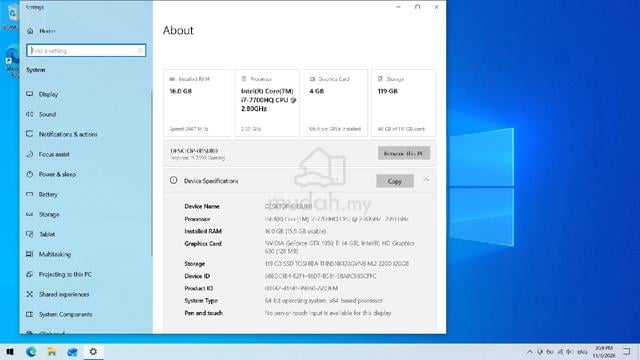Collapse the Device Specifications section
This screenshot has height=360, width=640.
(426, 180)
